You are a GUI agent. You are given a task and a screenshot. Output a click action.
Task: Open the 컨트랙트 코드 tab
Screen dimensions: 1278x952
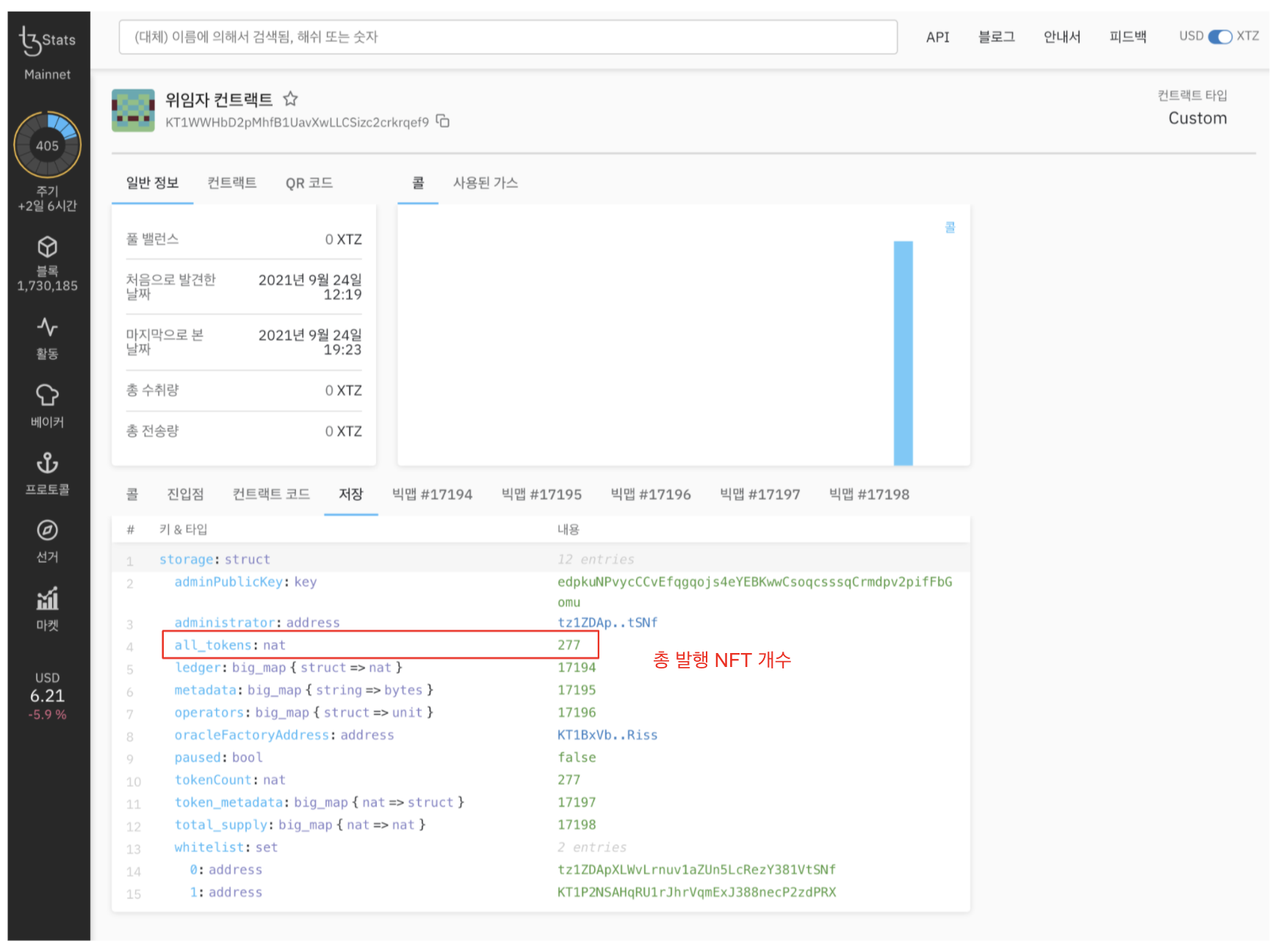point(271,494)
